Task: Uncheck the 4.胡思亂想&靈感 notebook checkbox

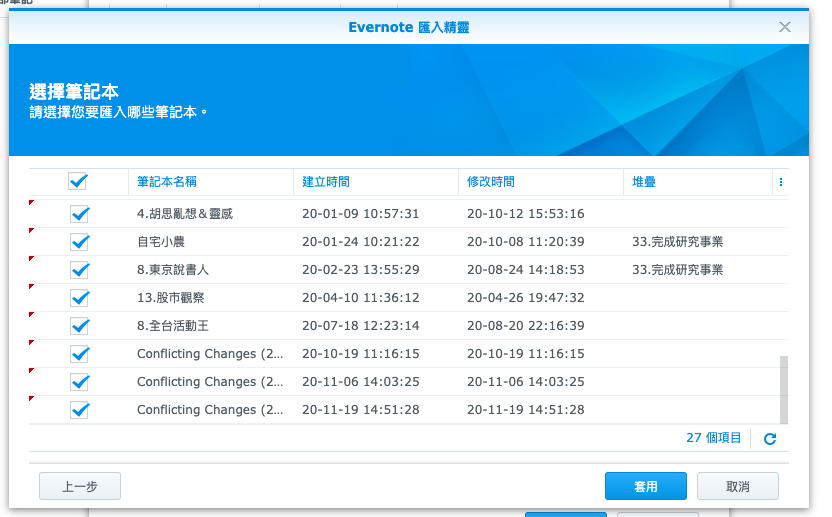Action: click(x=80, y=214)
